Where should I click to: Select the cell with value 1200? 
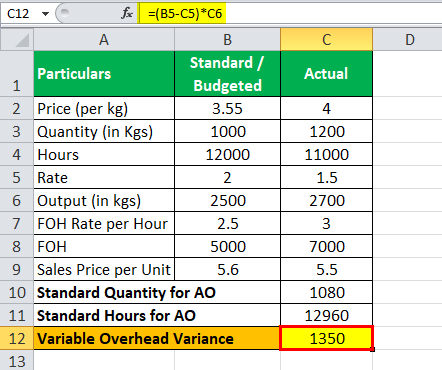click(x=326, y=131)
